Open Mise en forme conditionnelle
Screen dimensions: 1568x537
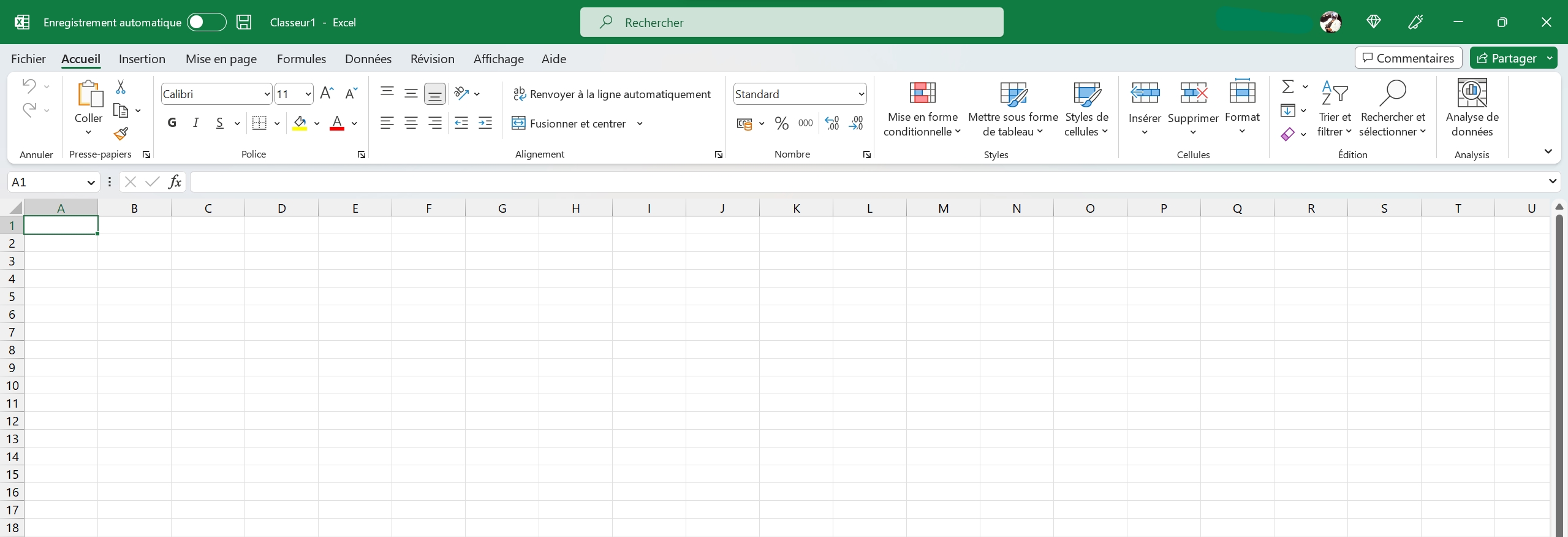pyautogui.click(x=922, y=109)
